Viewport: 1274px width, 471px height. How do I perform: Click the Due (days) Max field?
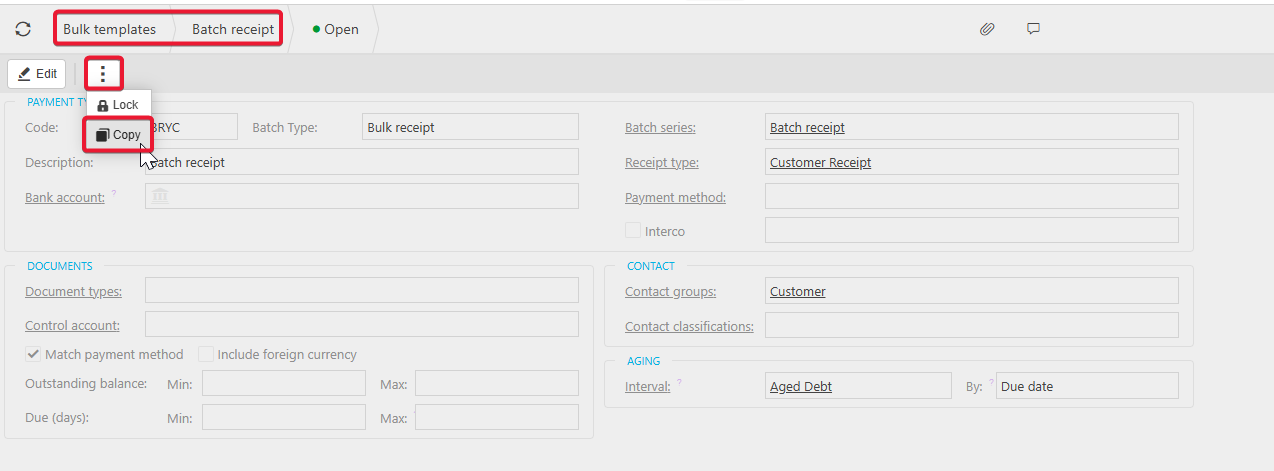point(497,417)
